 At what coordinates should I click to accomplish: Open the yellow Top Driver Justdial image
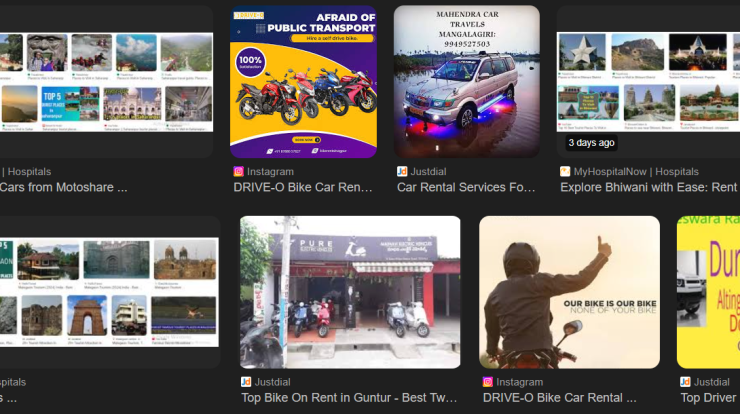click(708, 292)
